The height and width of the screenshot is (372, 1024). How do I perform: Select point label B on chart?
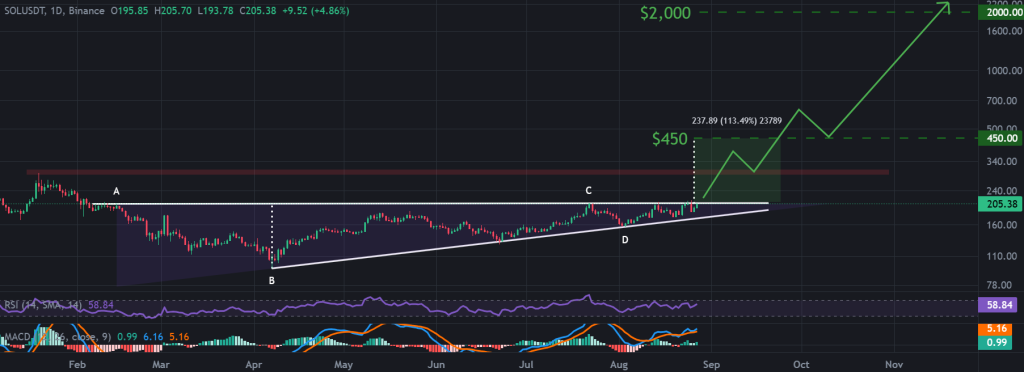(272, 281)
